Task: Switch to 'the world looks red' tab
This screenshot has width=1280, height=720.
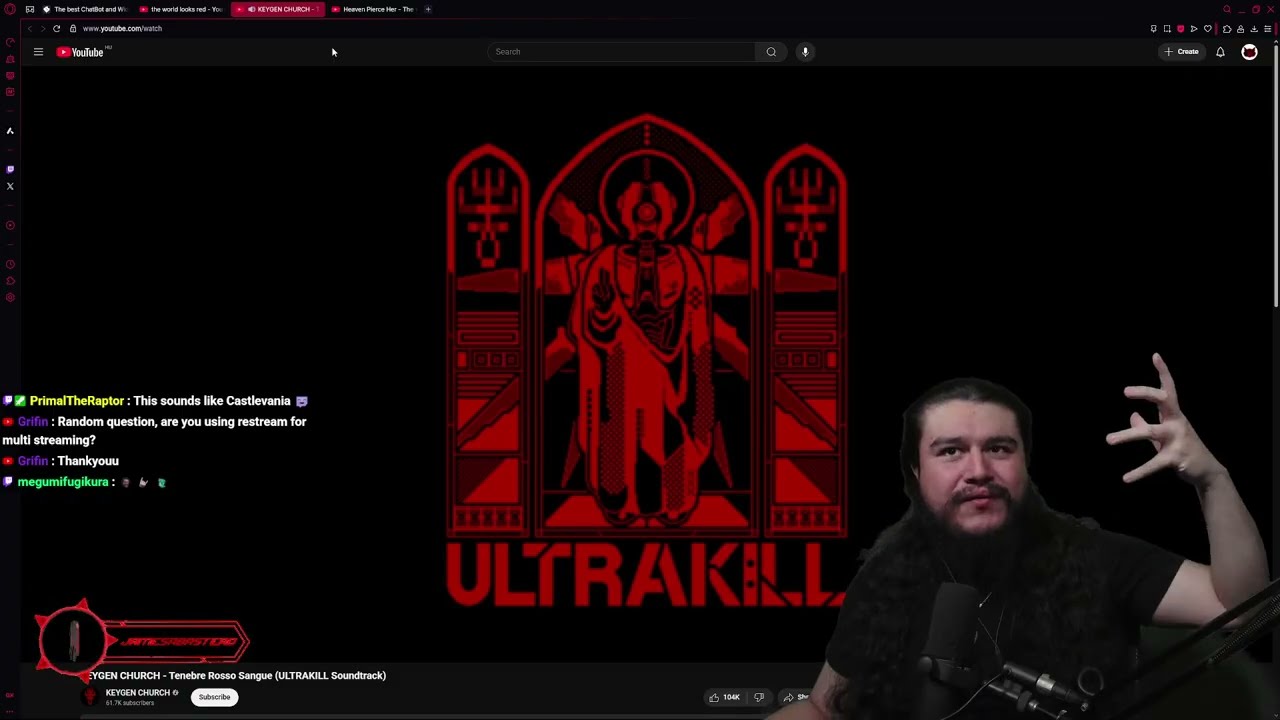Action: coord(181,9)
